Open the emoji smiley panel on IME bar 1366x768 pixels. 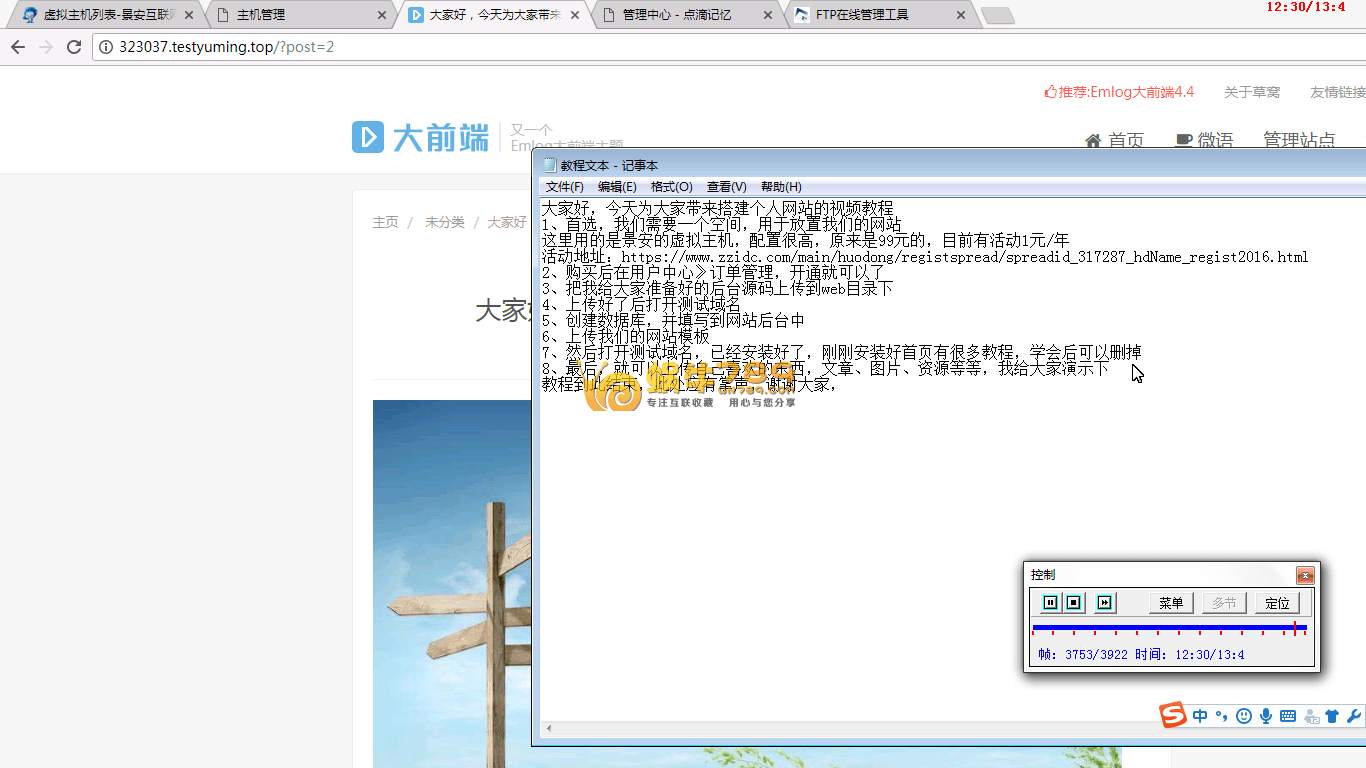(x=1244, y=716)
